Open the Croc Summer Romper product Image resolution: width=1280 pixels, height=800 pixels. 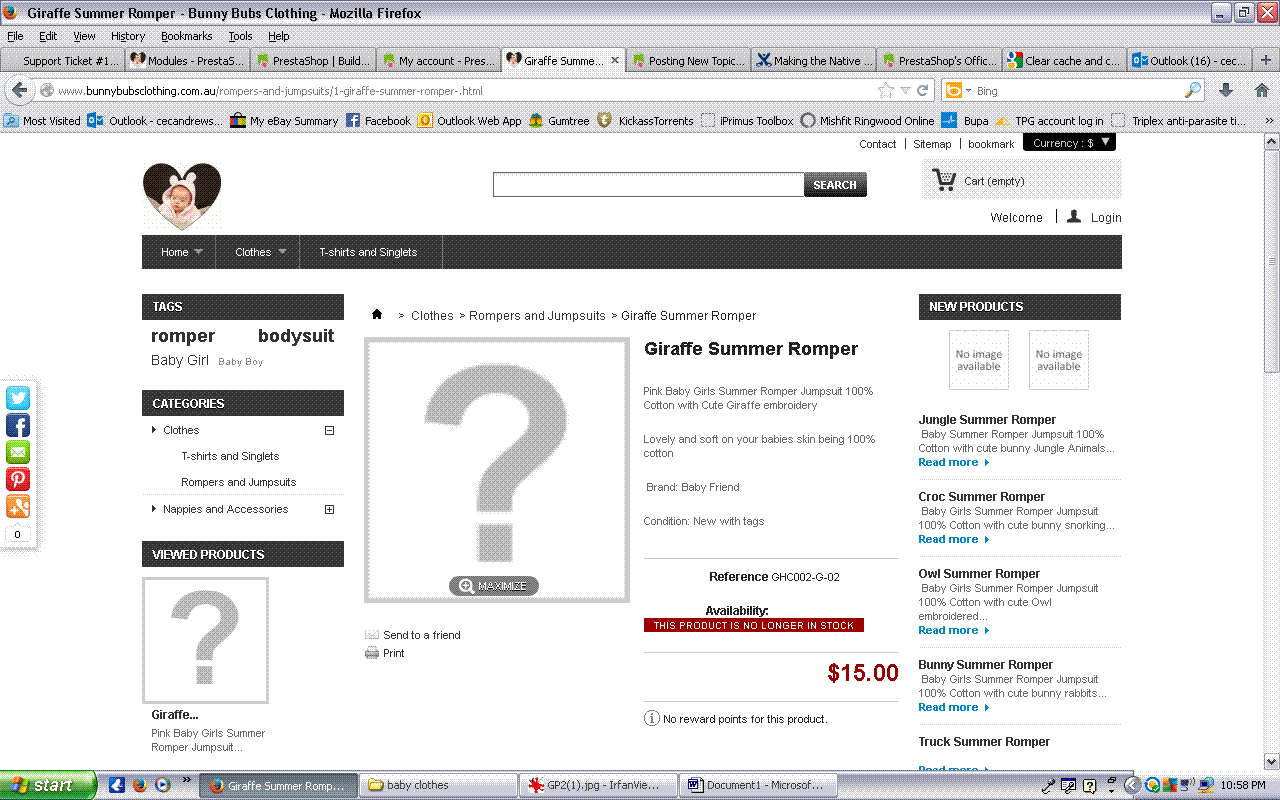pyautogui.click(x=982, y=497)
